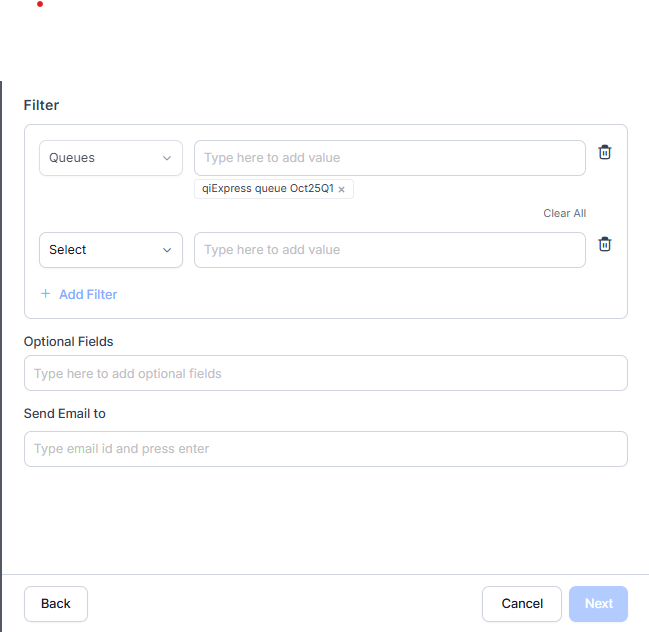
Task: Delete the empty Select filter row
Action: tap(604, 244)
